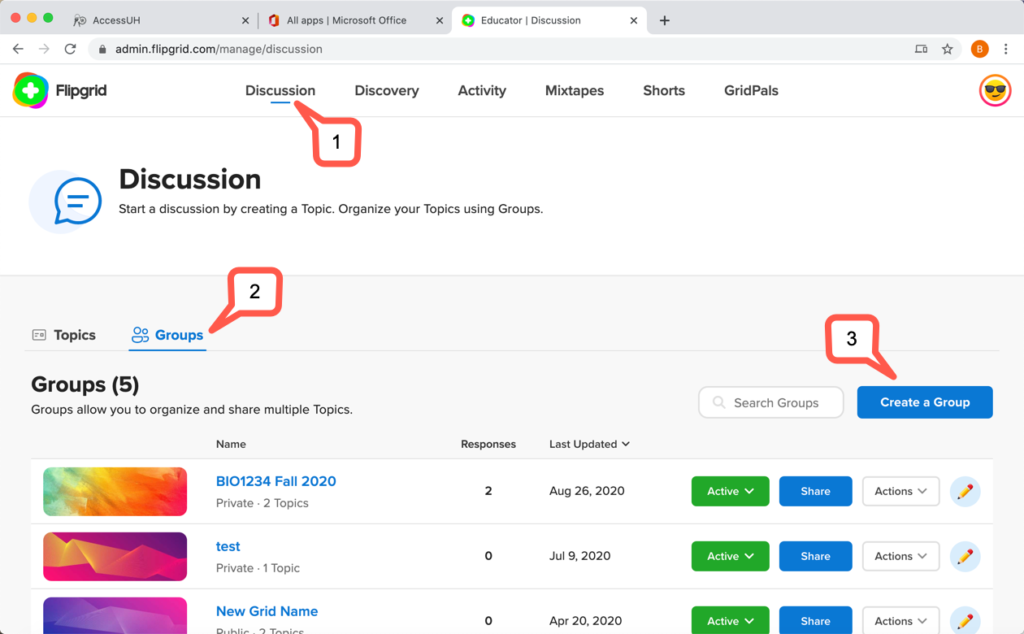Focus the Search Groups input field

[771, 402]
